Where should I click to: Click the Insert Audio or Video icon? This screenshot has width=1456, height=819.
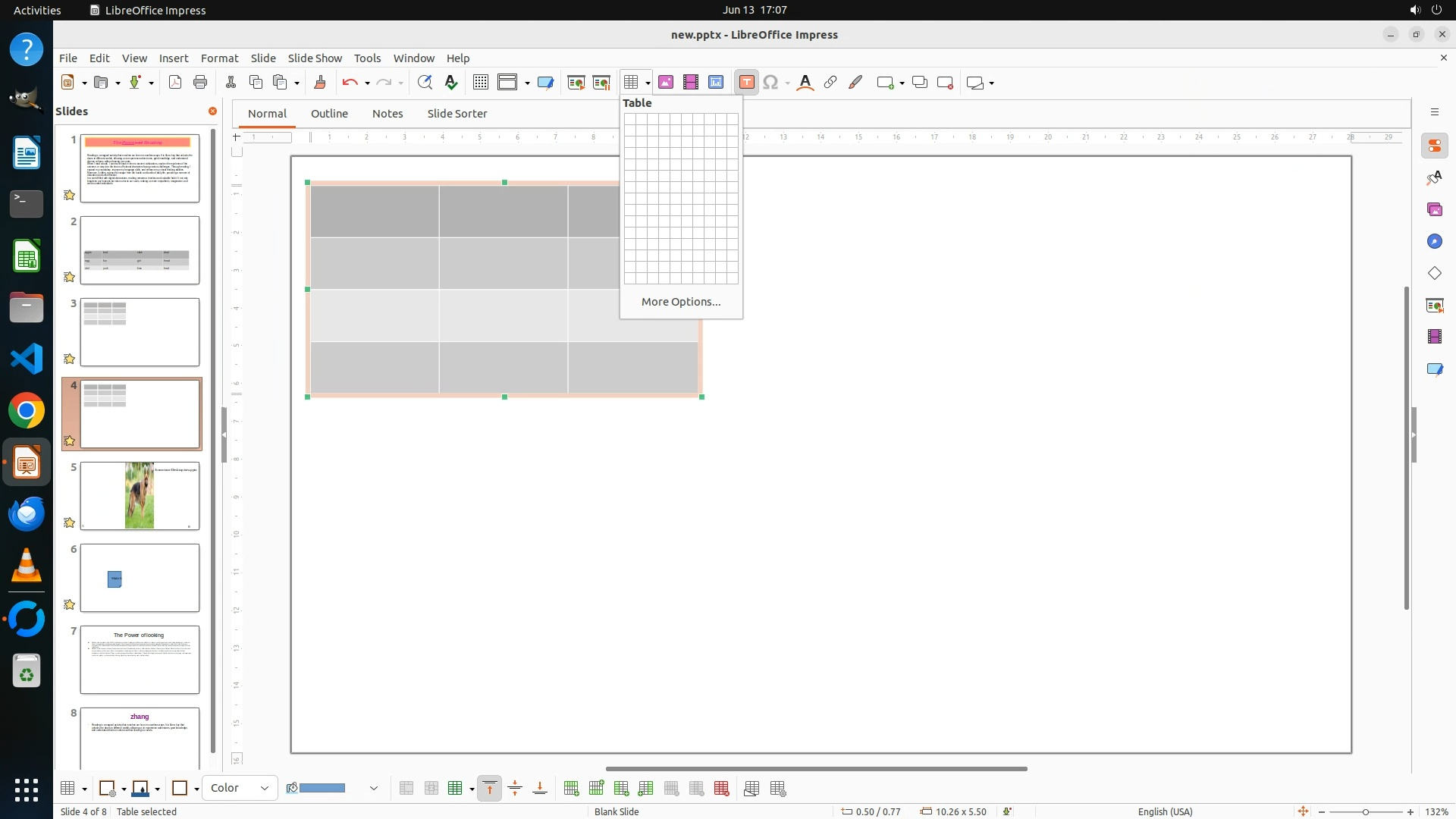(690, 83)
